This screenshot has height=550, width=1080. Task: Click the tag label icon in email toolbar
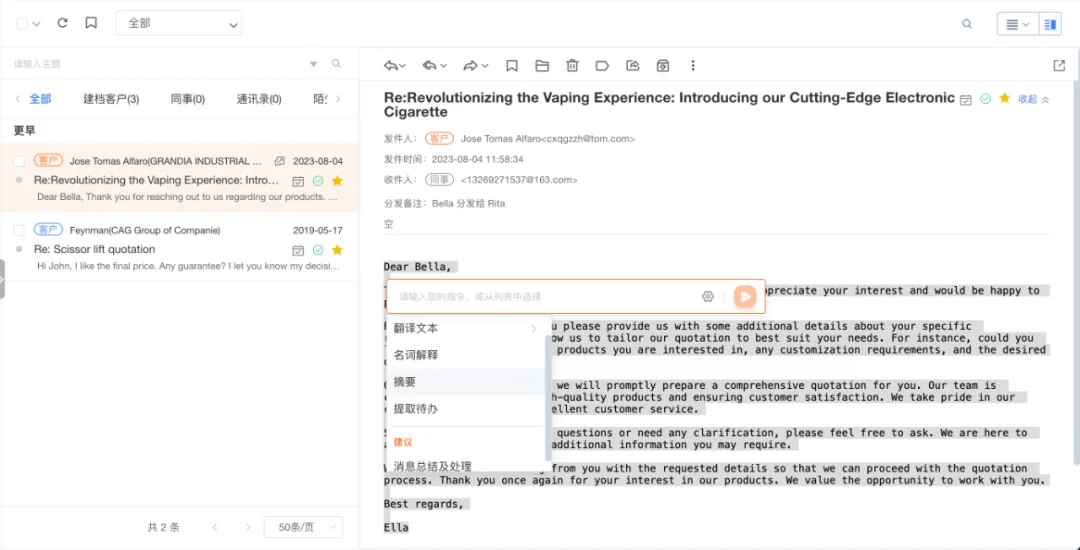(x=602, y=66)
